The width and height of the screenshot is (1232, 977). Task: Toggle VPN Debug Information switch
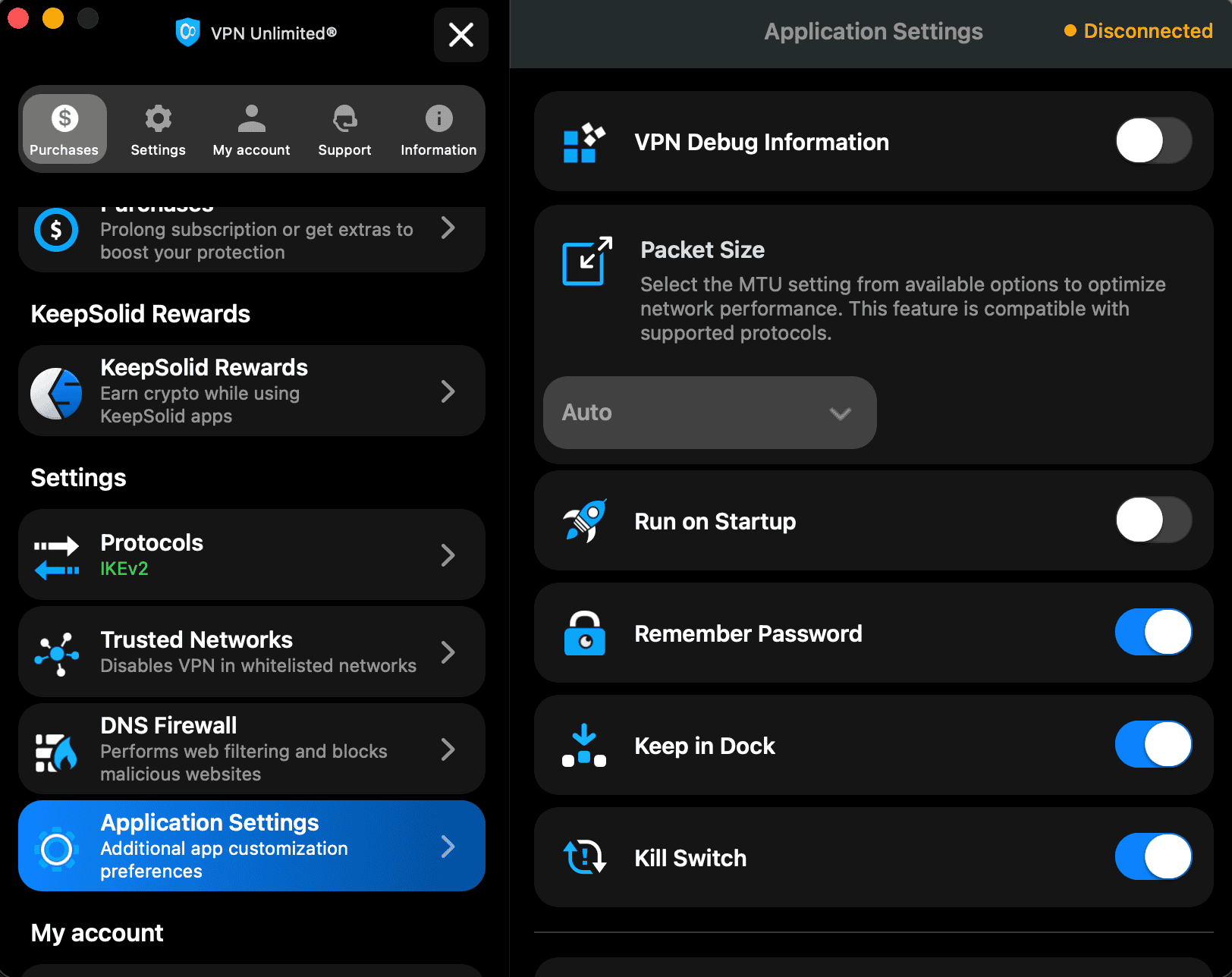point(1153,140)
